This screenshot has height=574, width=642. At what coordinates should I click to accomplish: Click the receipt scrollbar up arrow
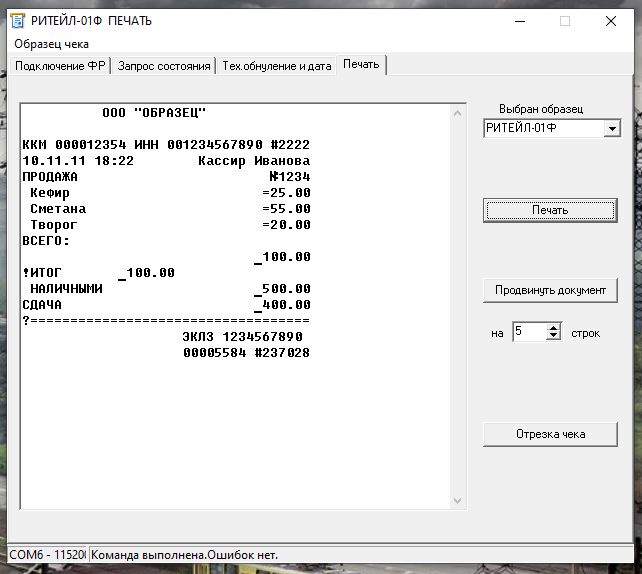pos(458,113)
